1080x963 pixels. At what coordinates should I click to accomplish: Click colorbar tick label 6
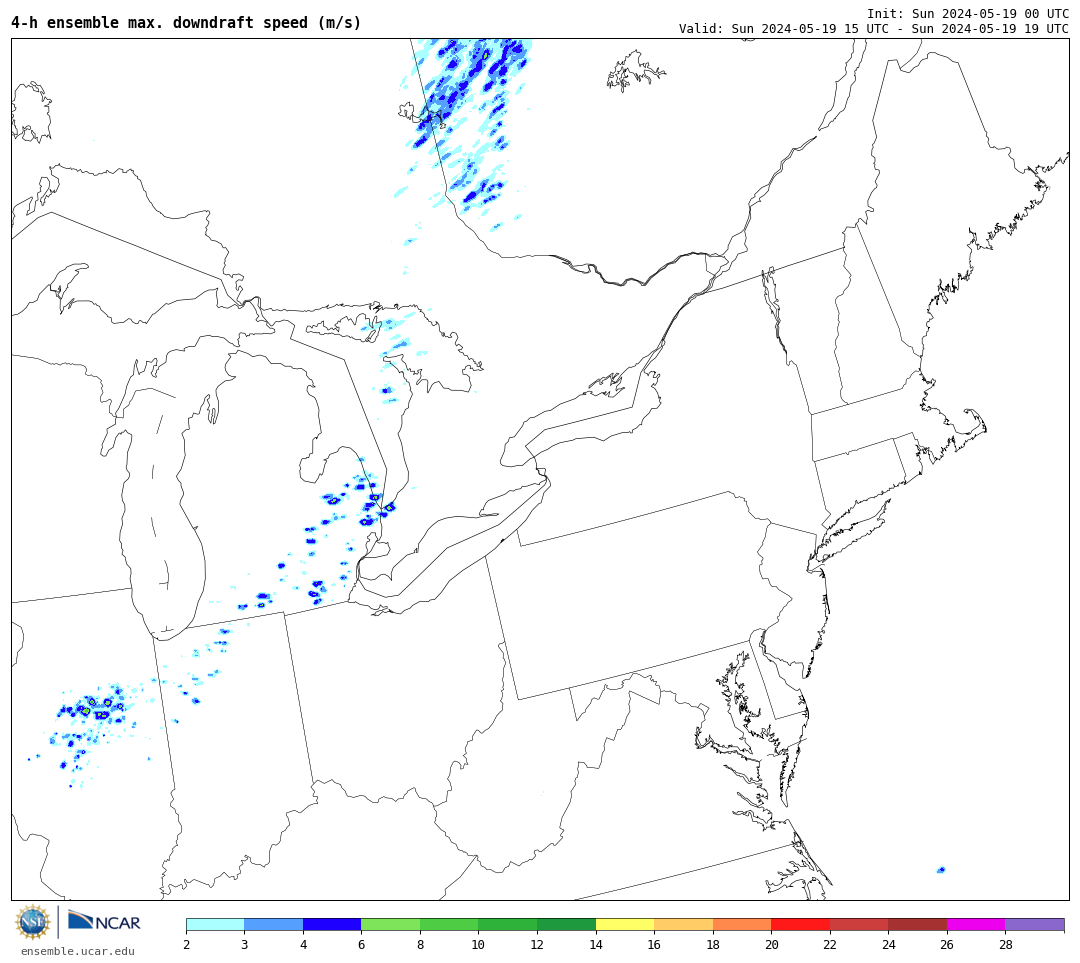(x=362, y=944)
